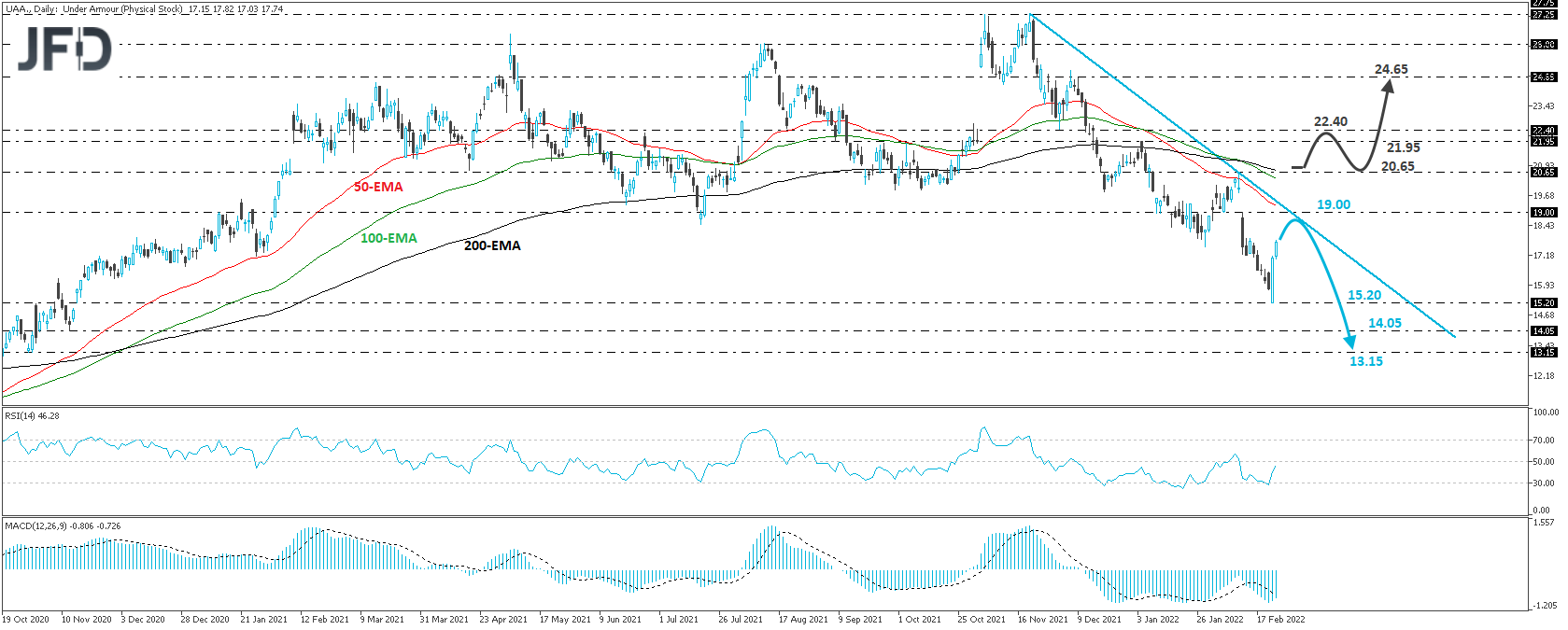Viewport: 1568px width, 630px height.
Task: Click the blue '13.15' annotation text on chart
Action: click(x=1366, y=362)
